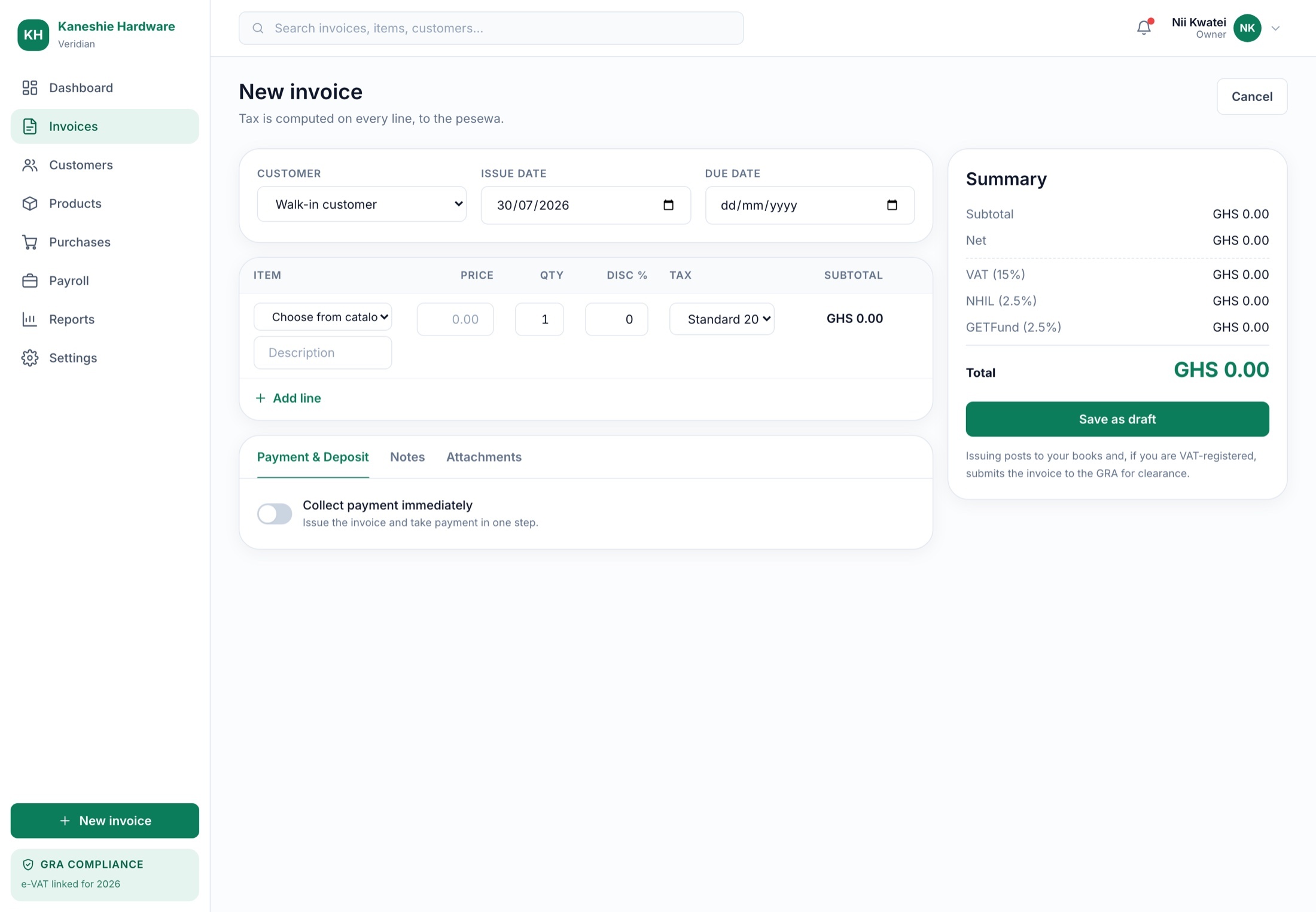
Task: Open notifications bell
Action: 1144,28
